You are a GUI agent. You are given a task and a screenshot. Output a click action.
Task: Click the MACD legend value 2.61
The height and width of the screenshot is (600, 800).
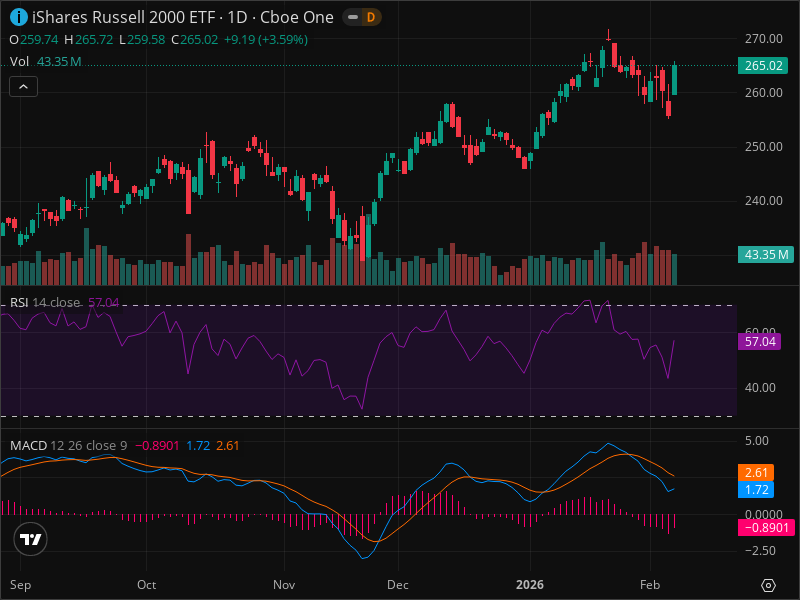[x=228, y=445]
